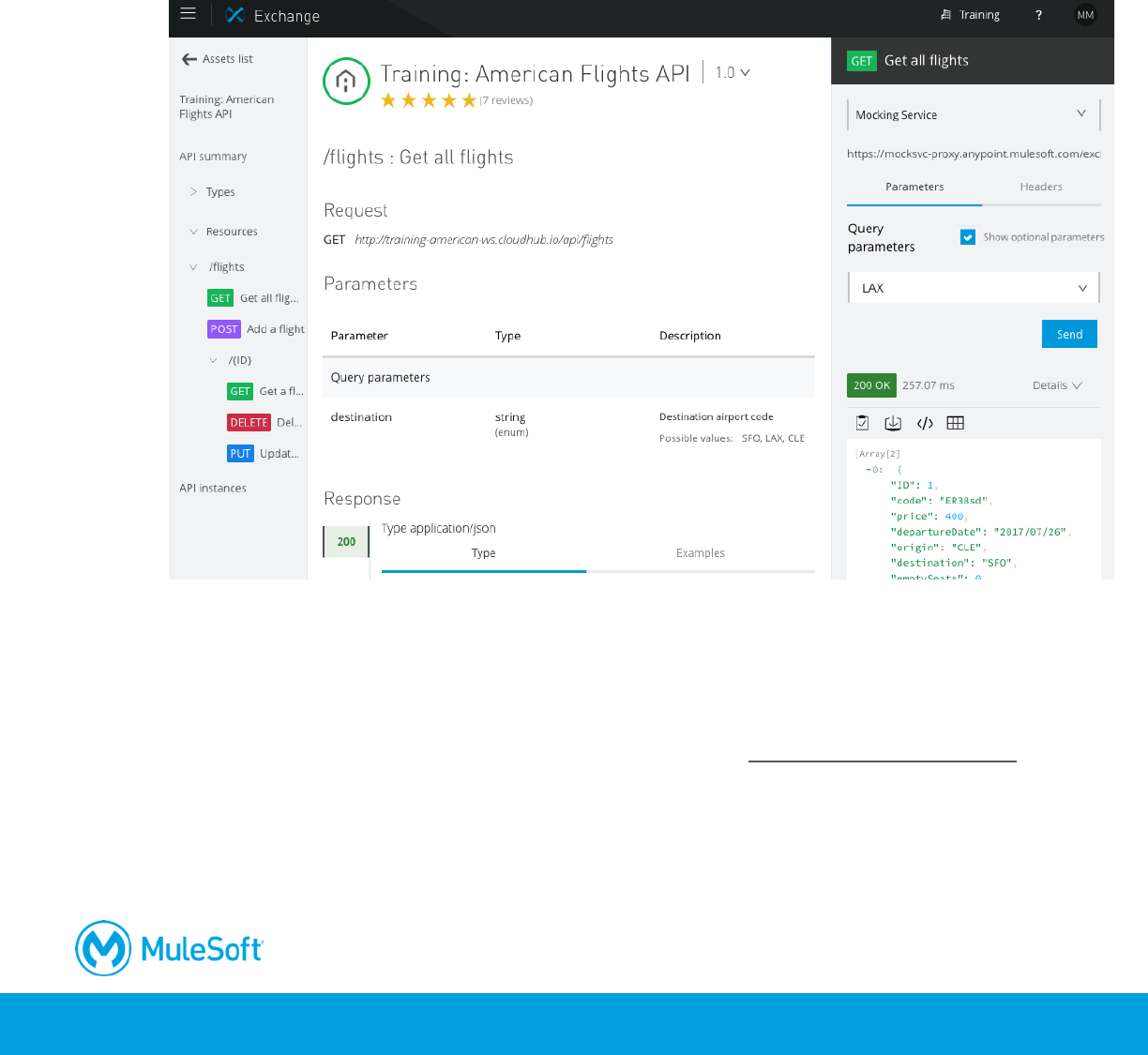Open the 7 reviews link

click(506, 100)
